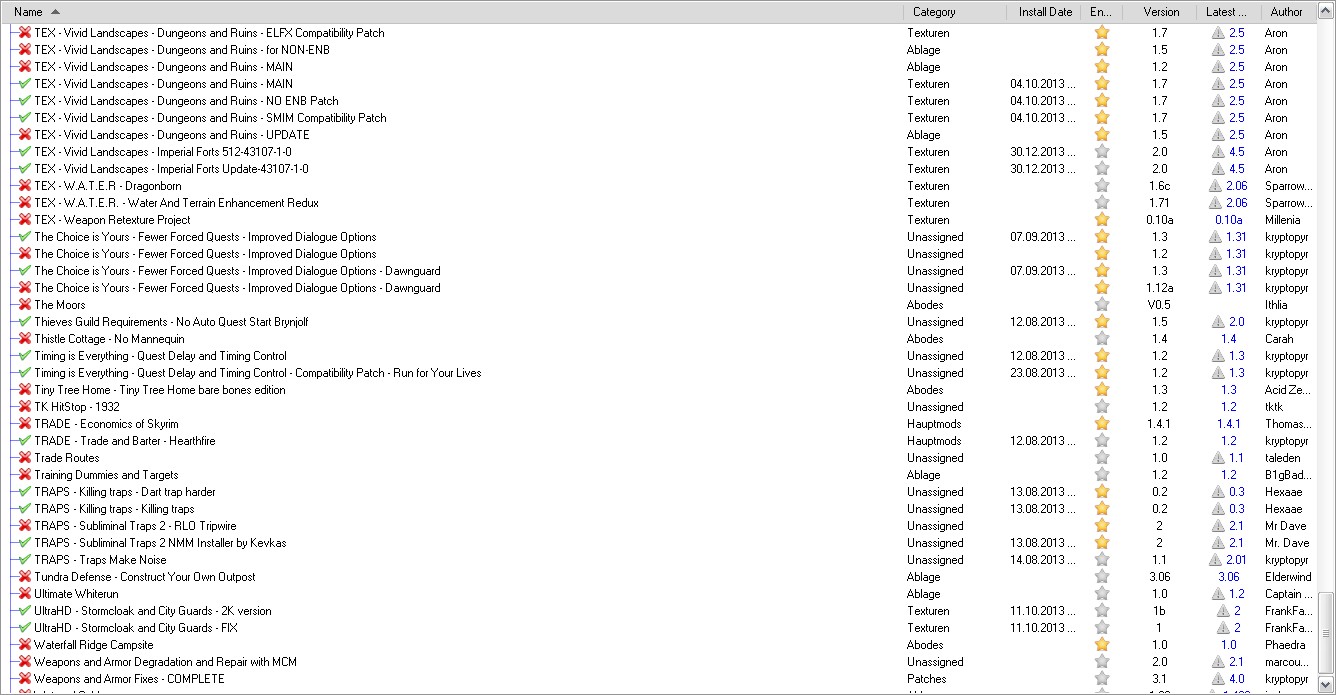Click the red X icon for Tundra Defense
Viewport: 1336px width, 695px height.
(x=25, y=577)
